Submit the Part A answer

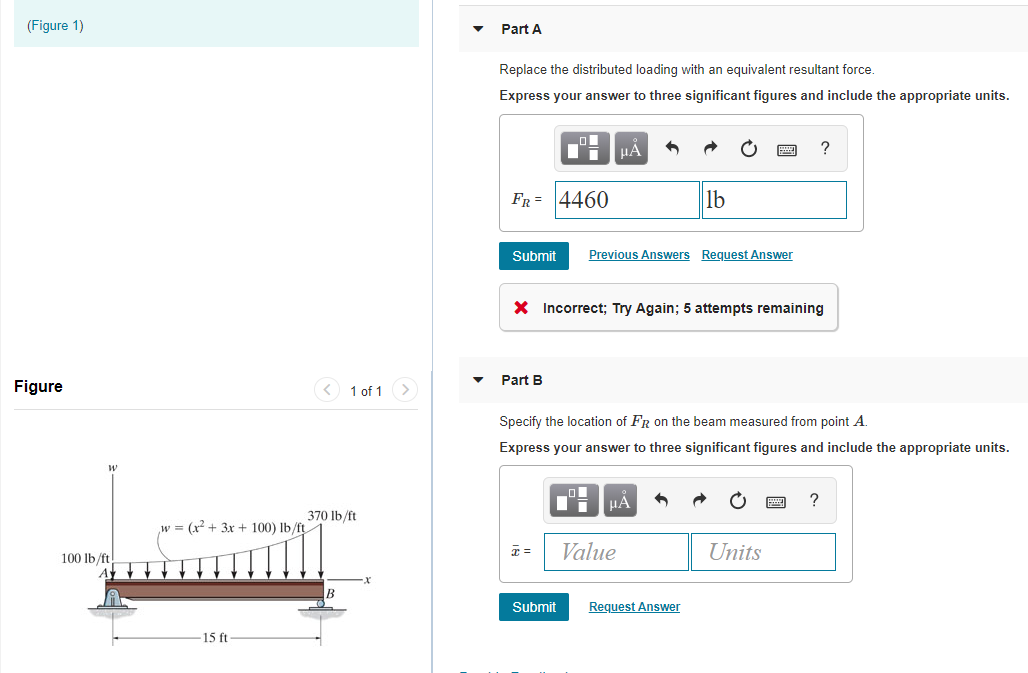point(533,255)
